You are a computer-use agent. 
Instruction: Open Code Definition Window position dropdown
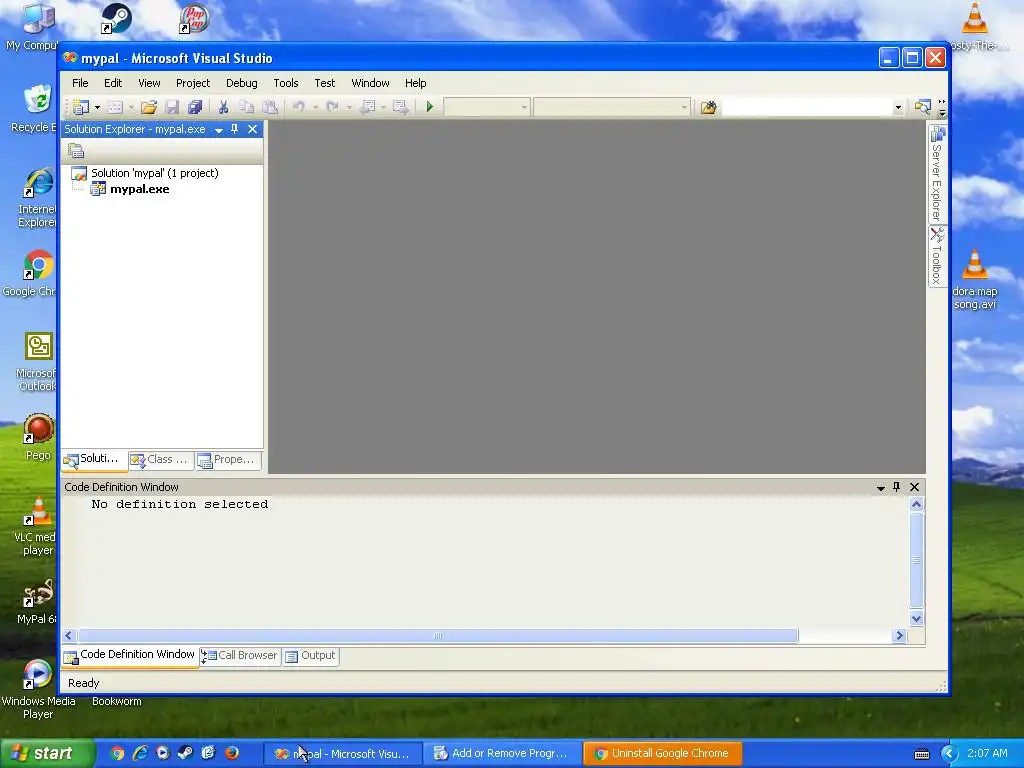pos(880,488)
